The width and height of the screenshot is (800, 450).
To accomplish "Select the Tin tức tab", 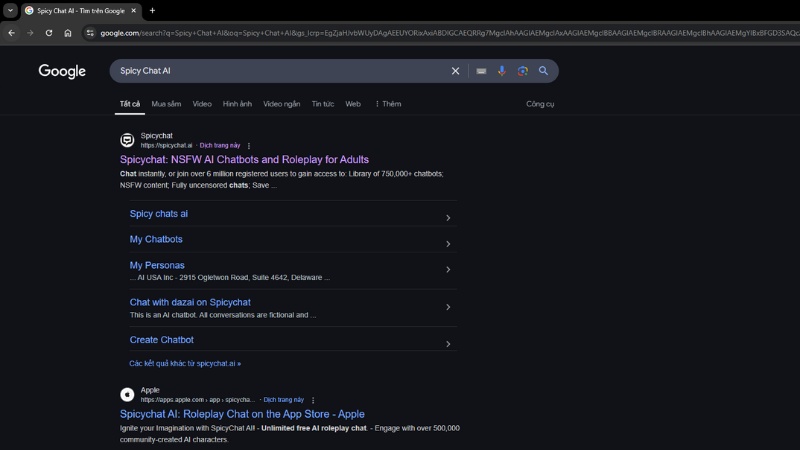I will [x=322, y=104].
